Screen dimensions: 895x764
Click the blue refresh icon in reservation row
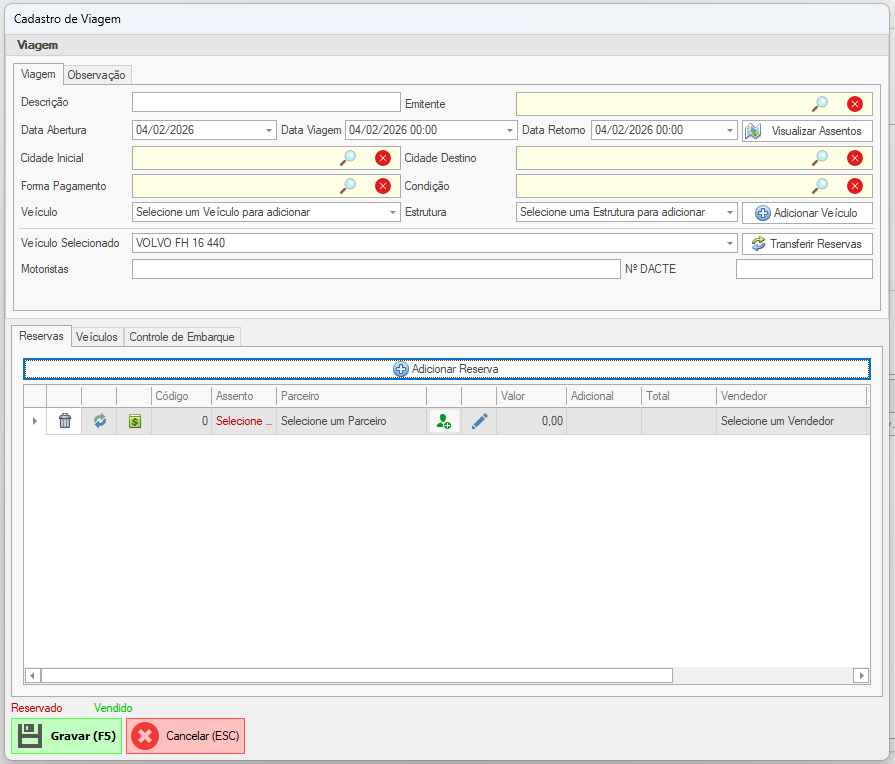(99, 421)
